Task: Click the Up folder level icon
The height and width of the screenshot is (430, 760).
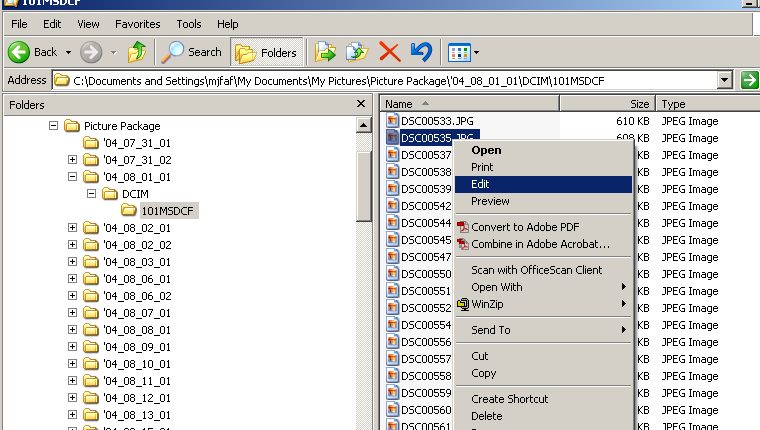Action: coord(137,52)
